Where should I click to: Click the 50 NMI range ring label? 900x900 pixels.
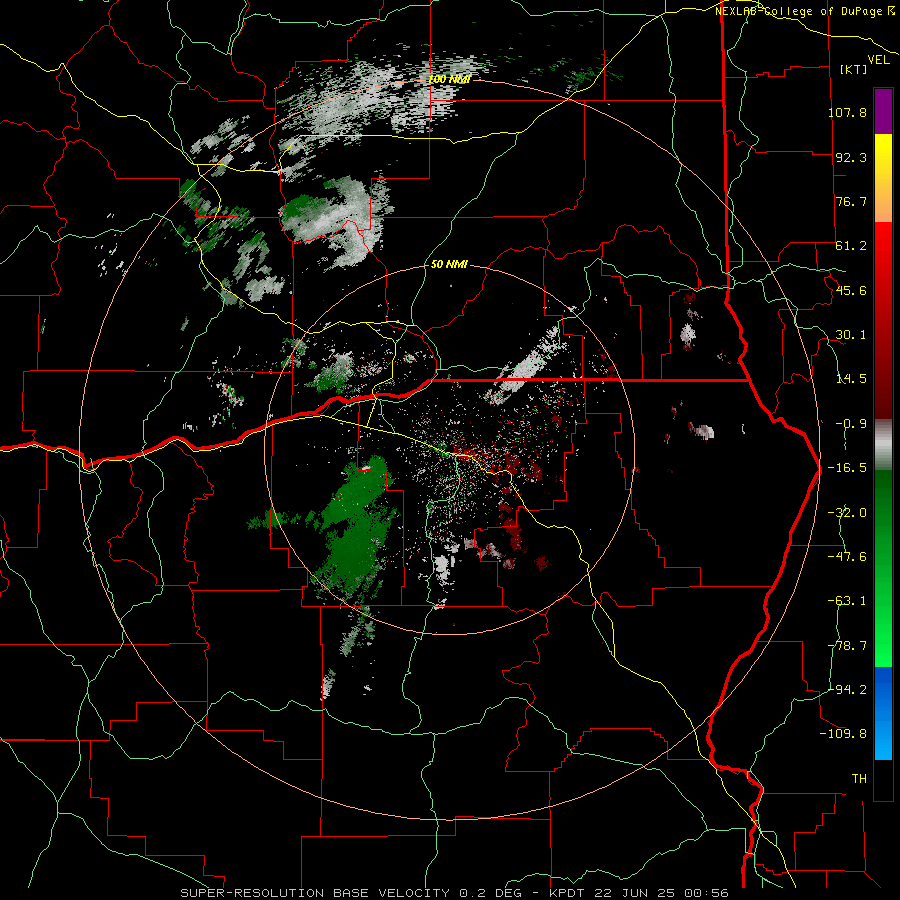[x=449, y=265]
